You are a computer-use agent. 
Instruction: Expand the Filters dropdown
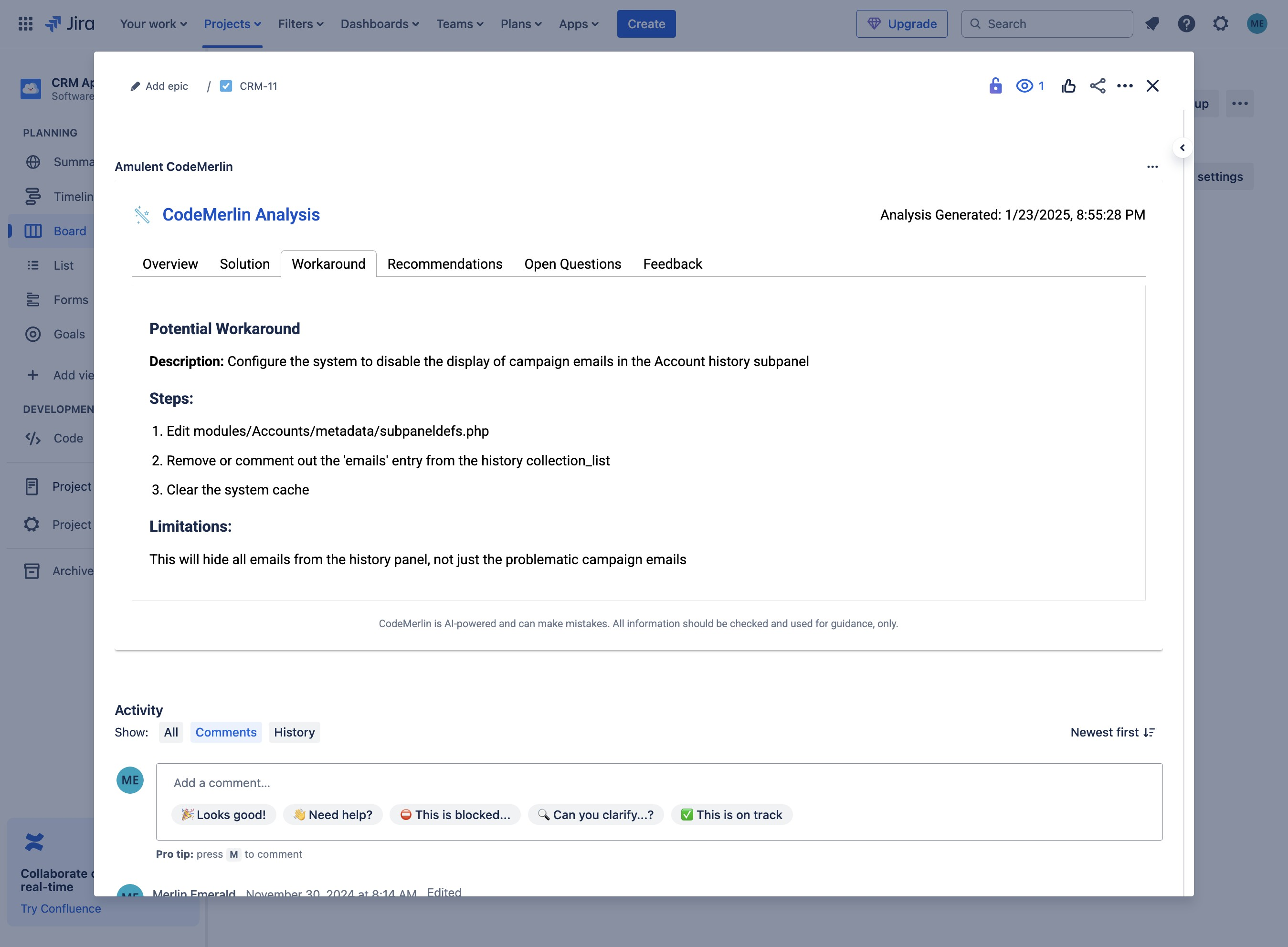301,24
